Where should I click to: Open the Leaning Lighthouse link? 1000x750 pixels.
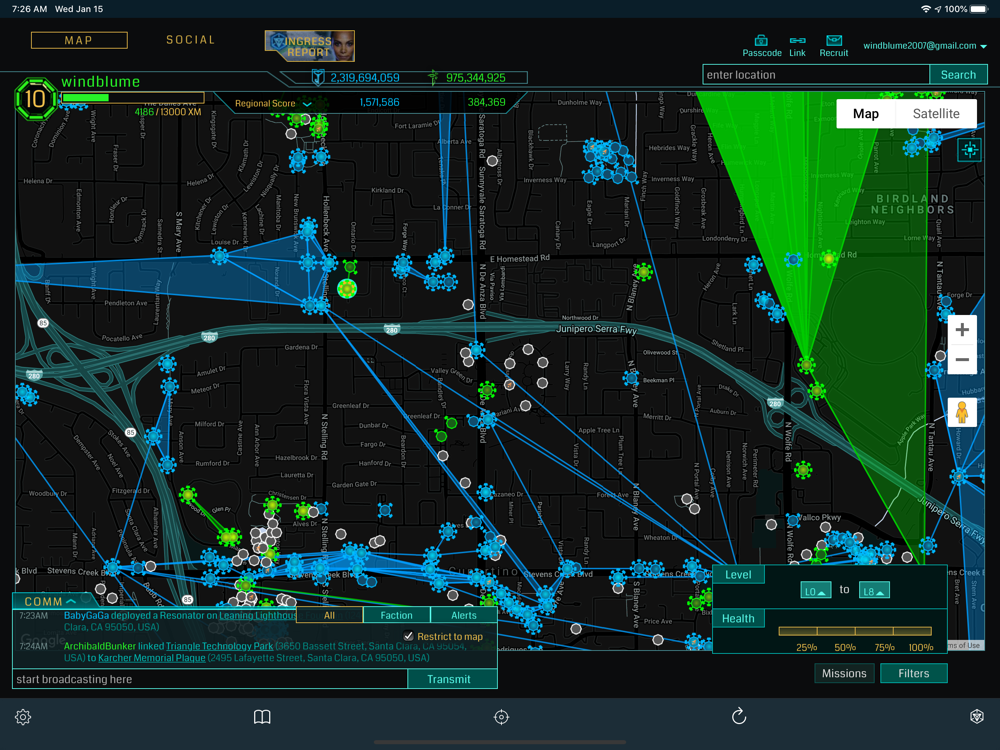[x=258, y=615]
